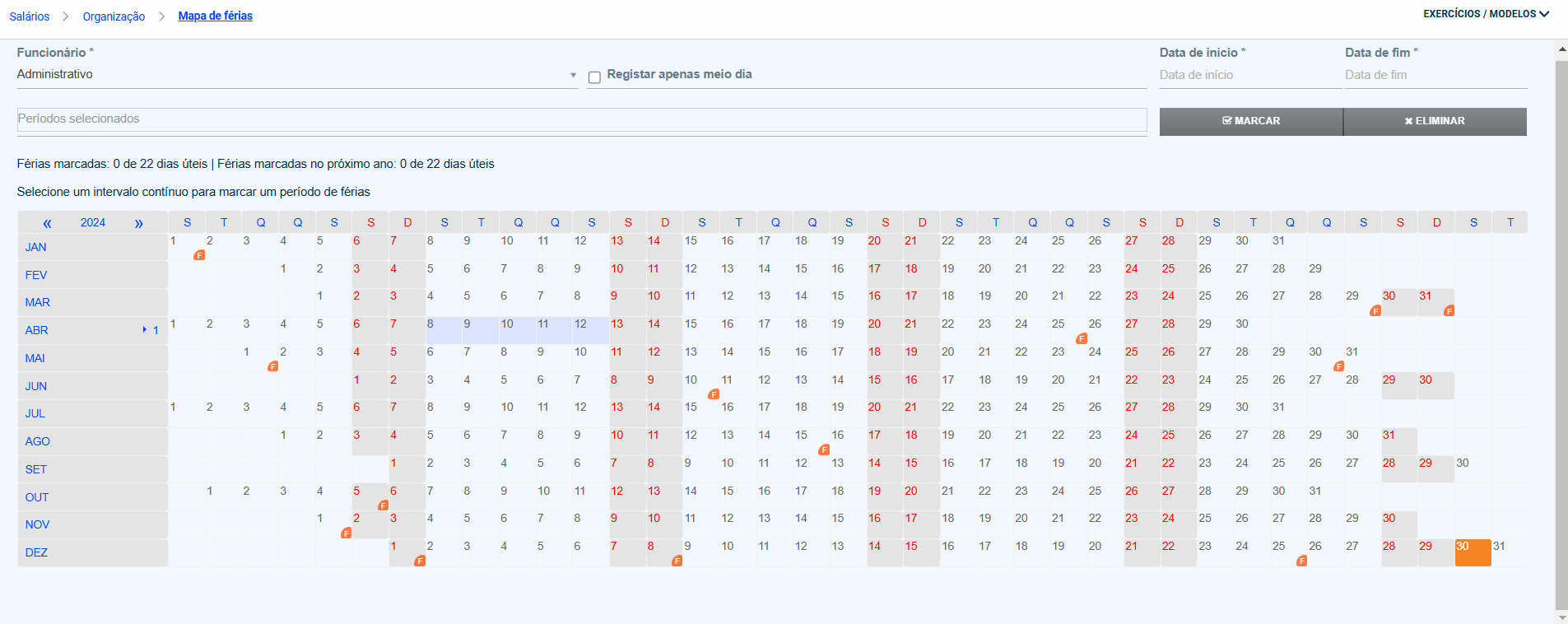Select day 13 in the MAI row
Image resolution: width=1568 pixels, height=624 pixels.
point(701,358)
